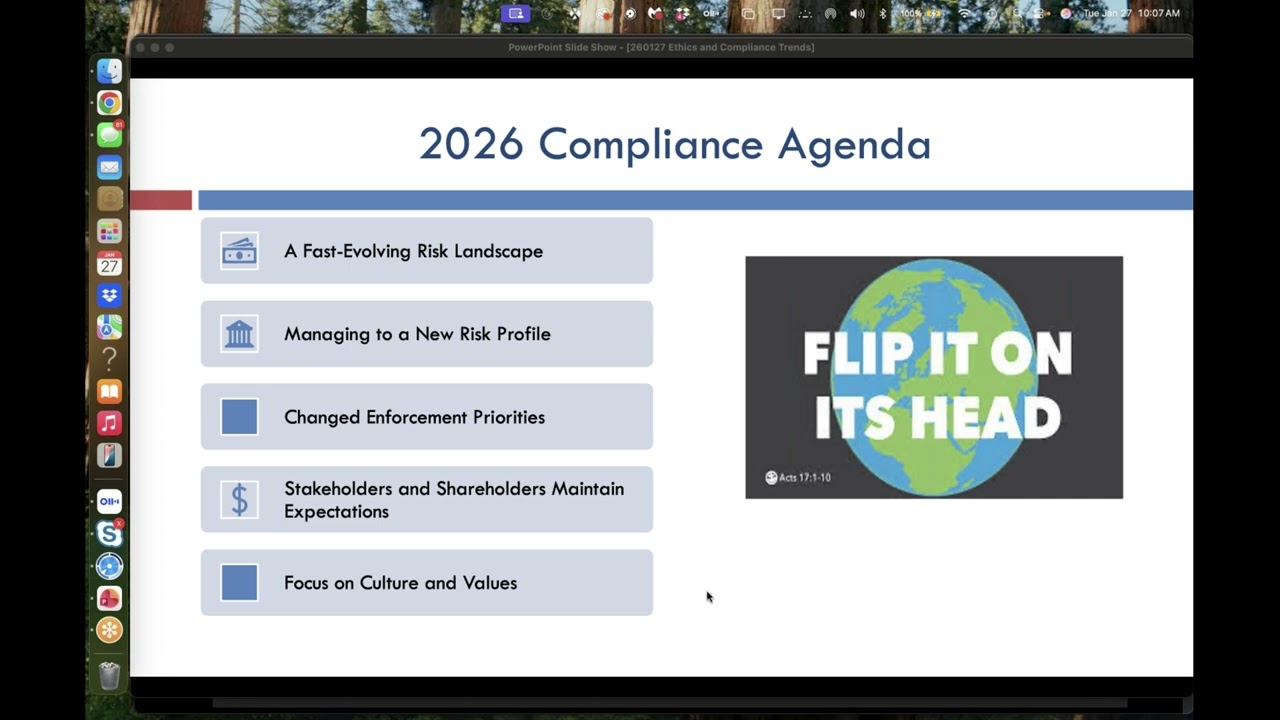This screenshot has width=1280, height=720.
Task: Click the question mark dock icon
Action: (x=109, y=359)
